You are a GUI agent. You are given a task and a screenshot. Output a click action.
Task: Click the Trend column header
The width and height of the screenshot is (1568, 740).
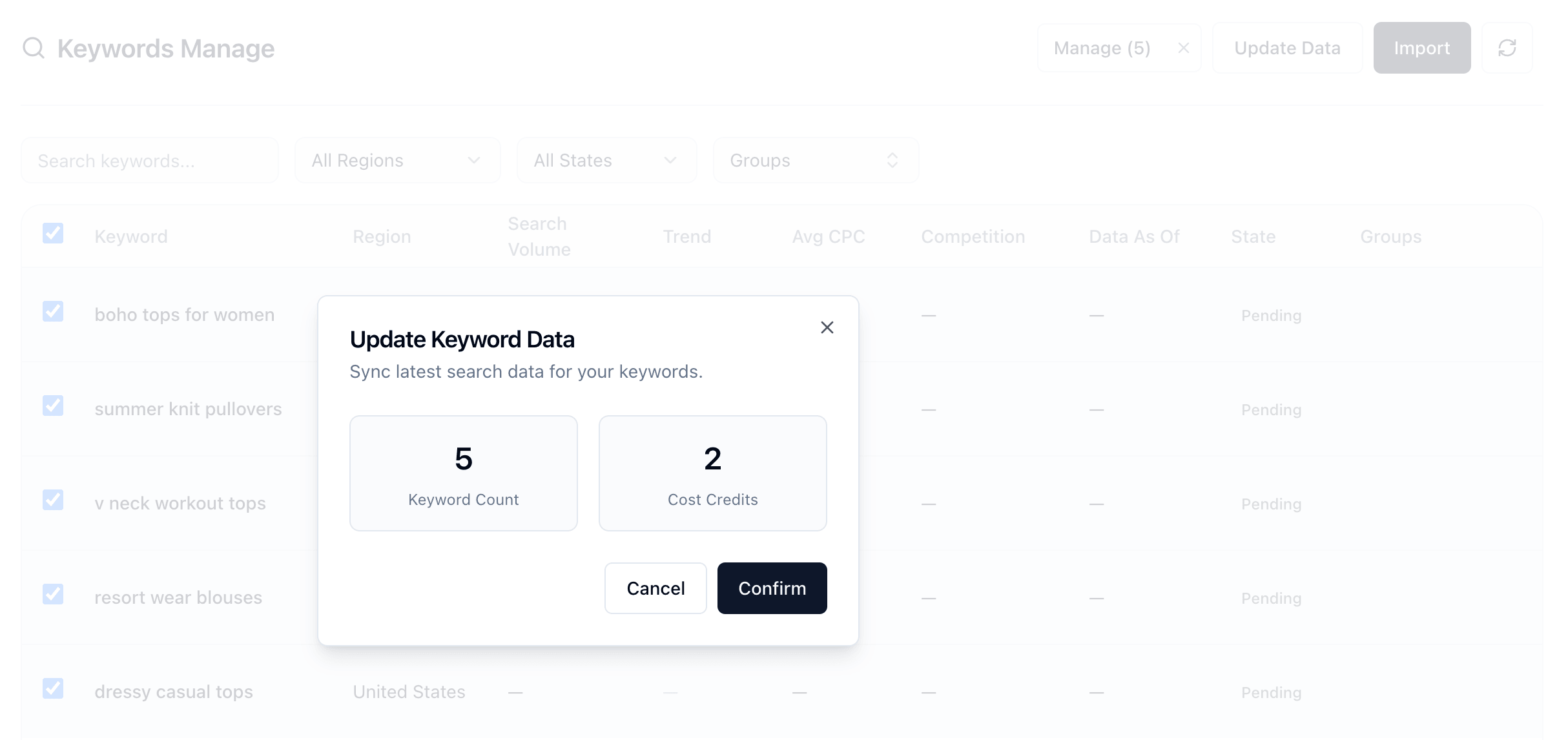tap(686, 236)
